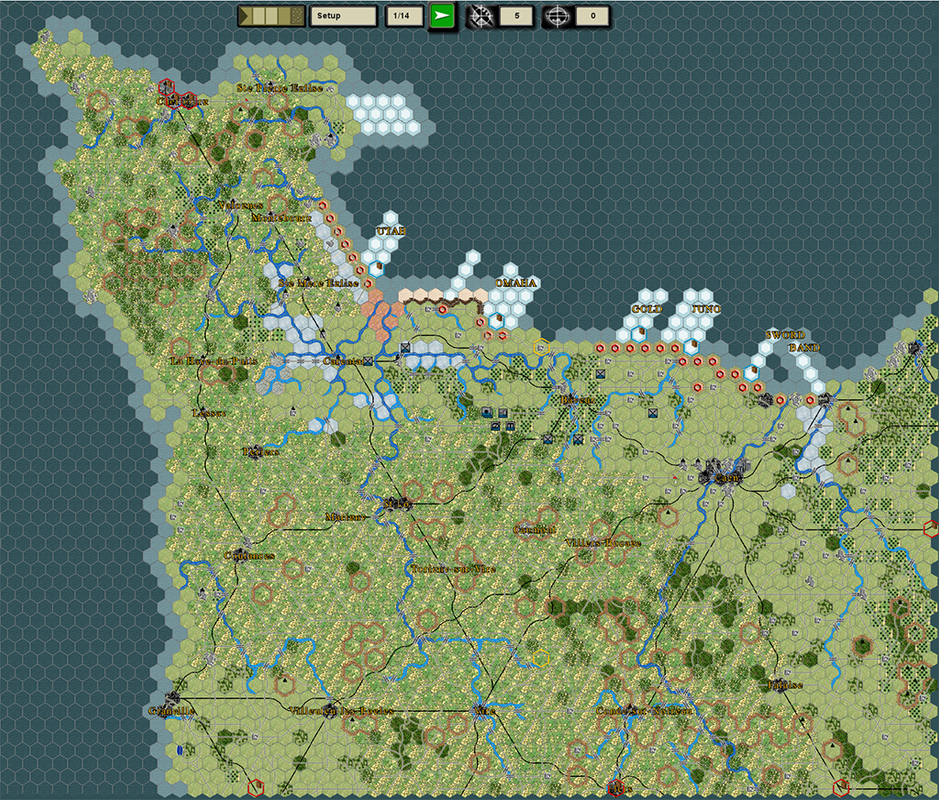Screen dimensions: 939x800
Task: Click the JUNO beach landing marker hex
Action: point(690,347)
